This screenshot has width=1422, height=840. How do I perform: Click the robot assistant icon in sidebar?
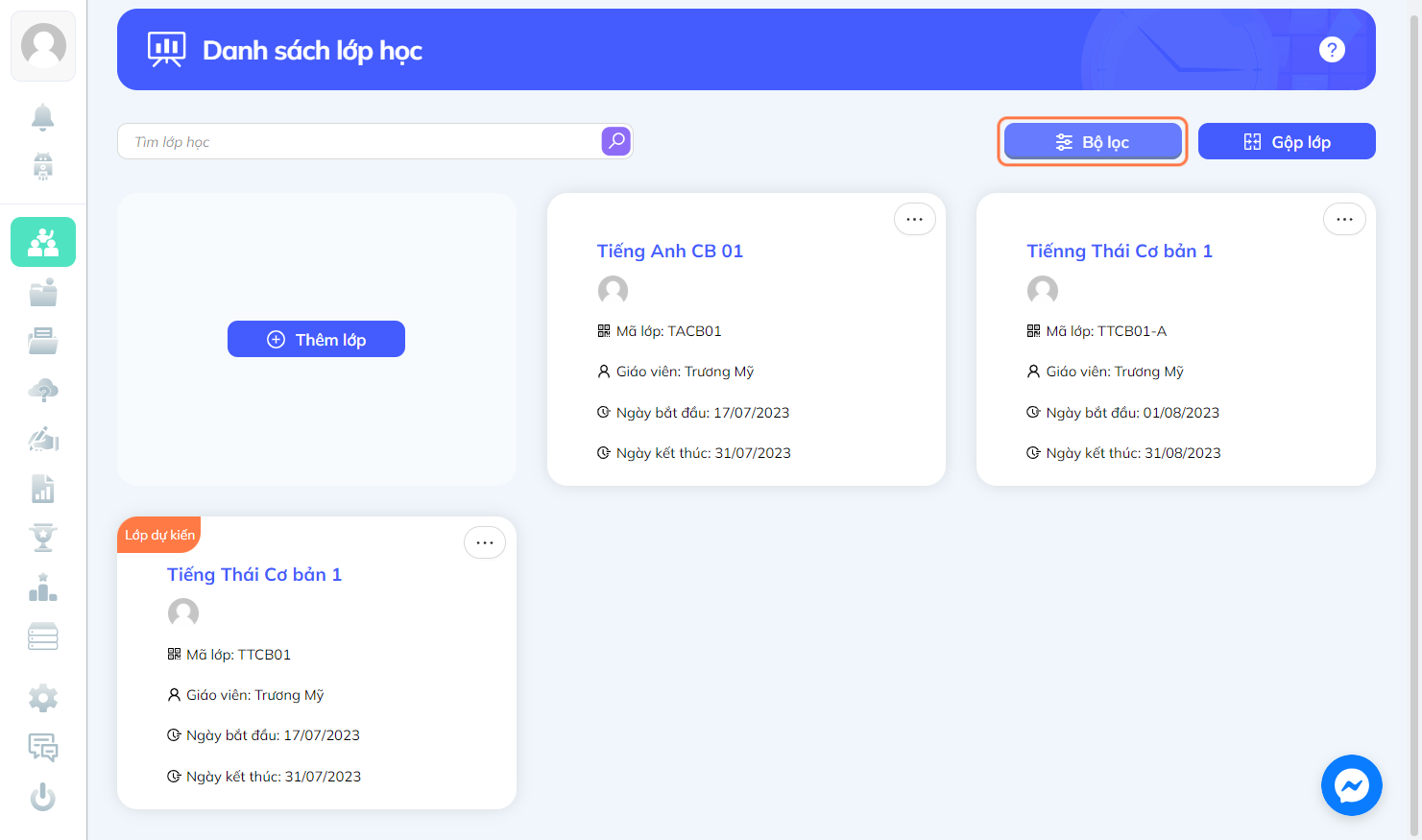tap(43, 166)
